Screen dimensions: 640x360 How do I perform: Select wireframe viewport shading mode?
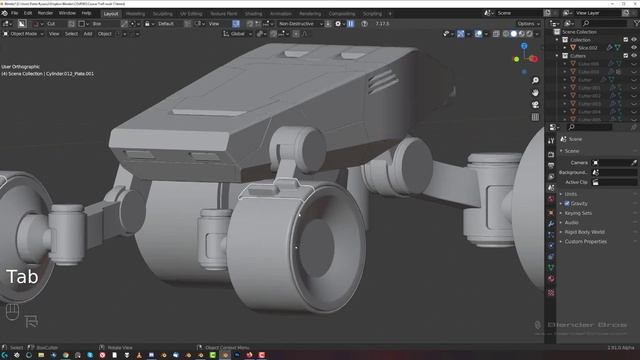tap(506, 34)
